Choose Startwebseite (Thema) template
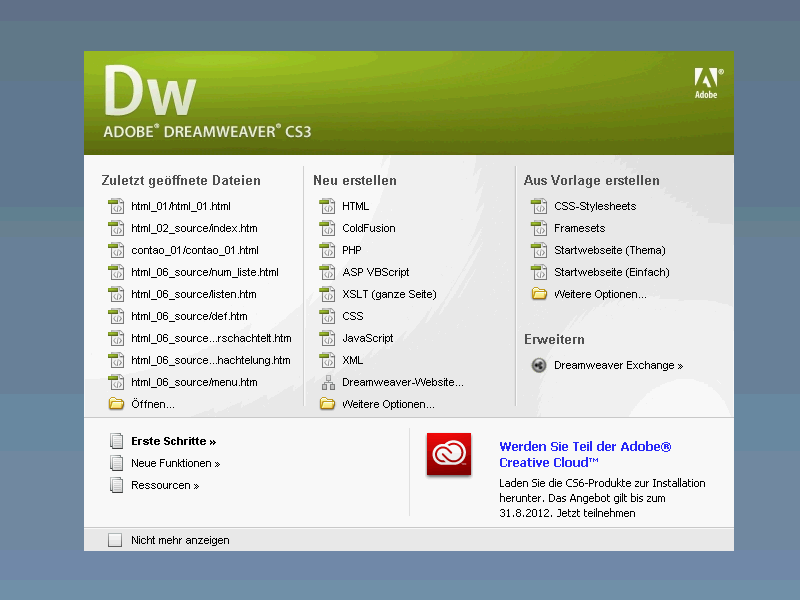 click(610, 251)
